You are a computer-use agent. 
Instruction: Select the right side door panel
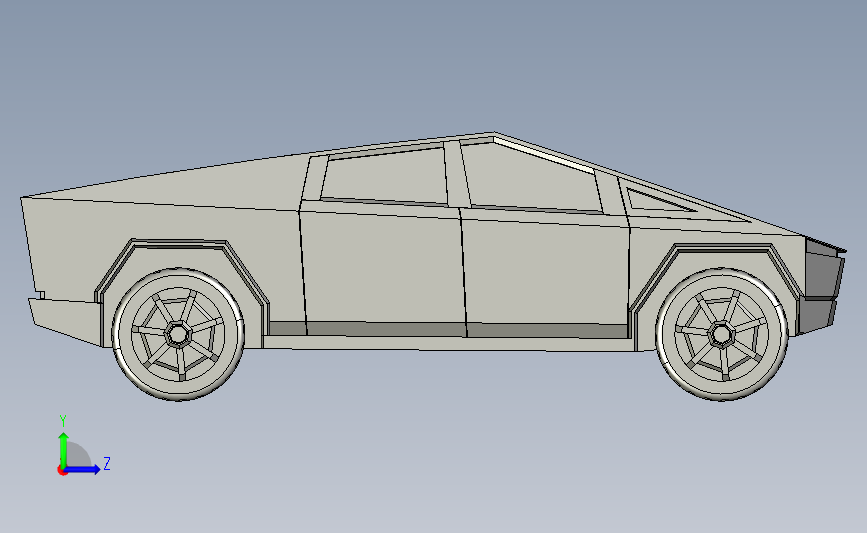coord(545,274)
